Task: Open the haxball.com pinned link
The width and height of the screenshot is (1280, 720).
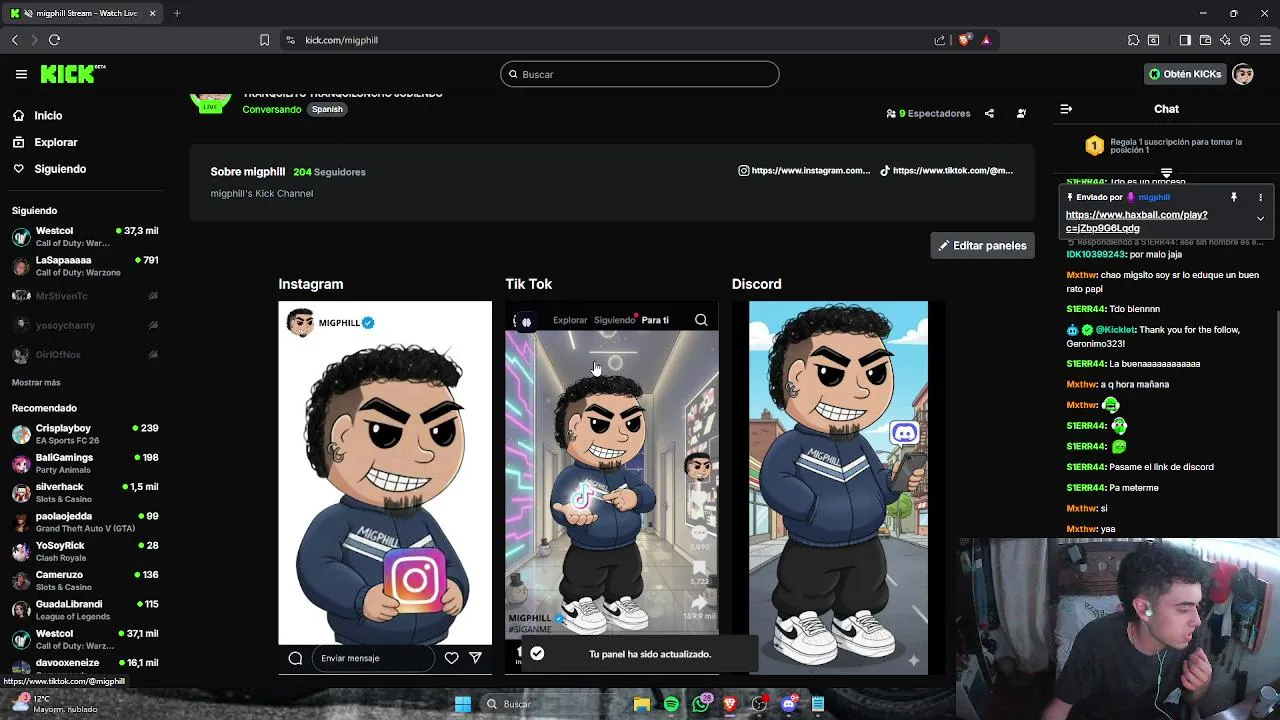Action: coord(1137,221)
